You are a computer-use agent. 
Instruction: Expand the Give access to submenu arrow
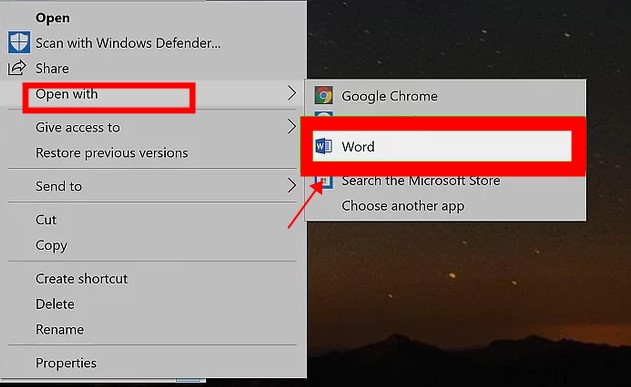(x=292, y=127)
